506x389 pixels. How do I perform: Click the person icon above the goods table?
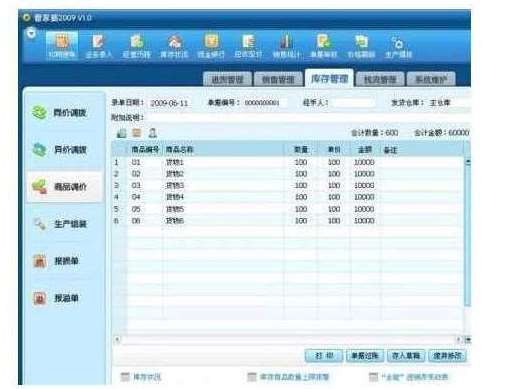pos(152,133)
